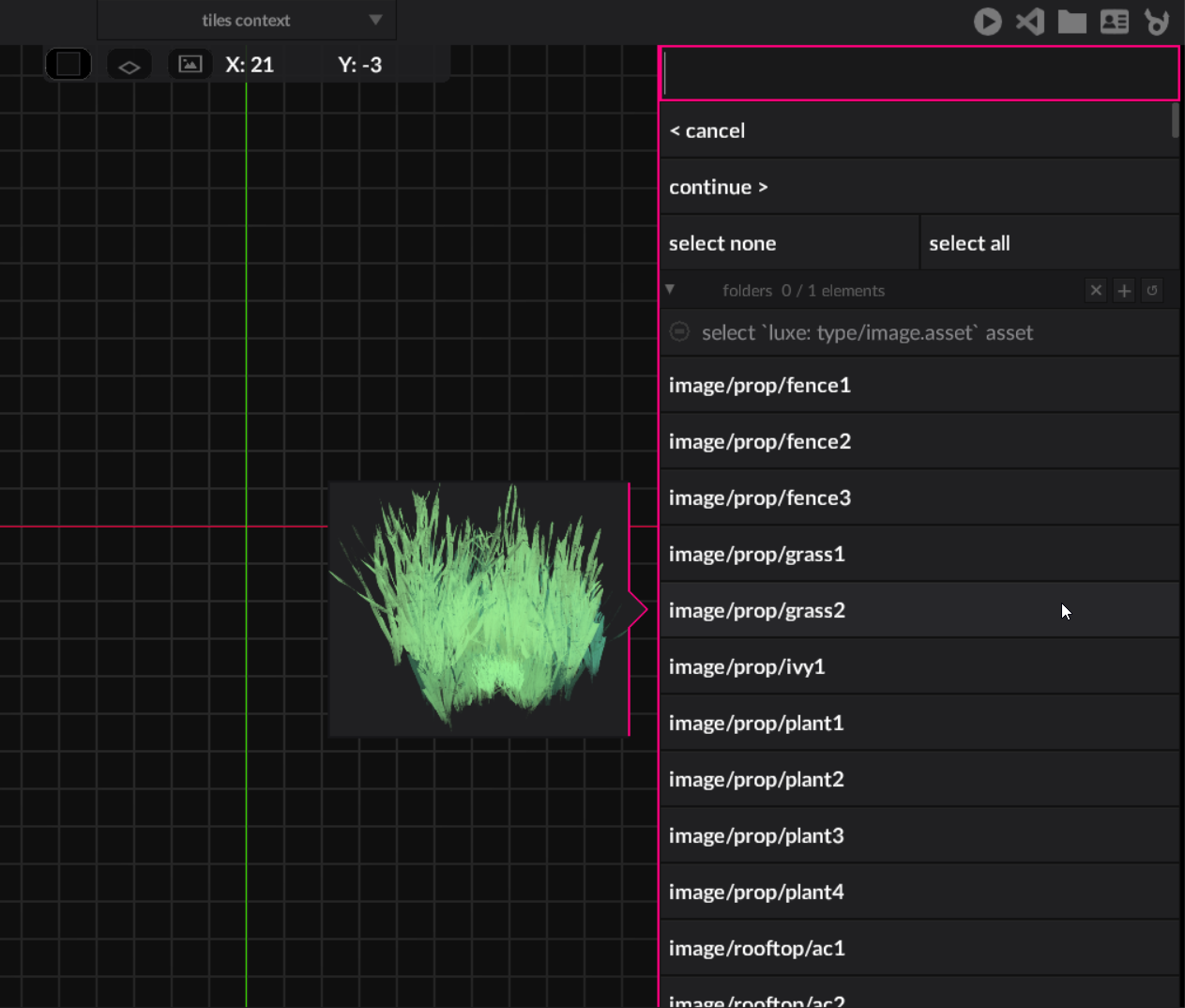Click select none
This screenshot has height=1008, width=1185.
coord(722,244)
